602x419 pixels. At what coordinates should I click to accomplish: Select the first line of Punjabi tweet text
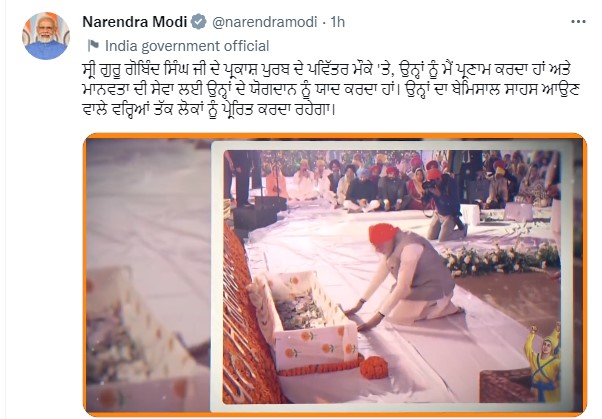[x=326, y=70]
